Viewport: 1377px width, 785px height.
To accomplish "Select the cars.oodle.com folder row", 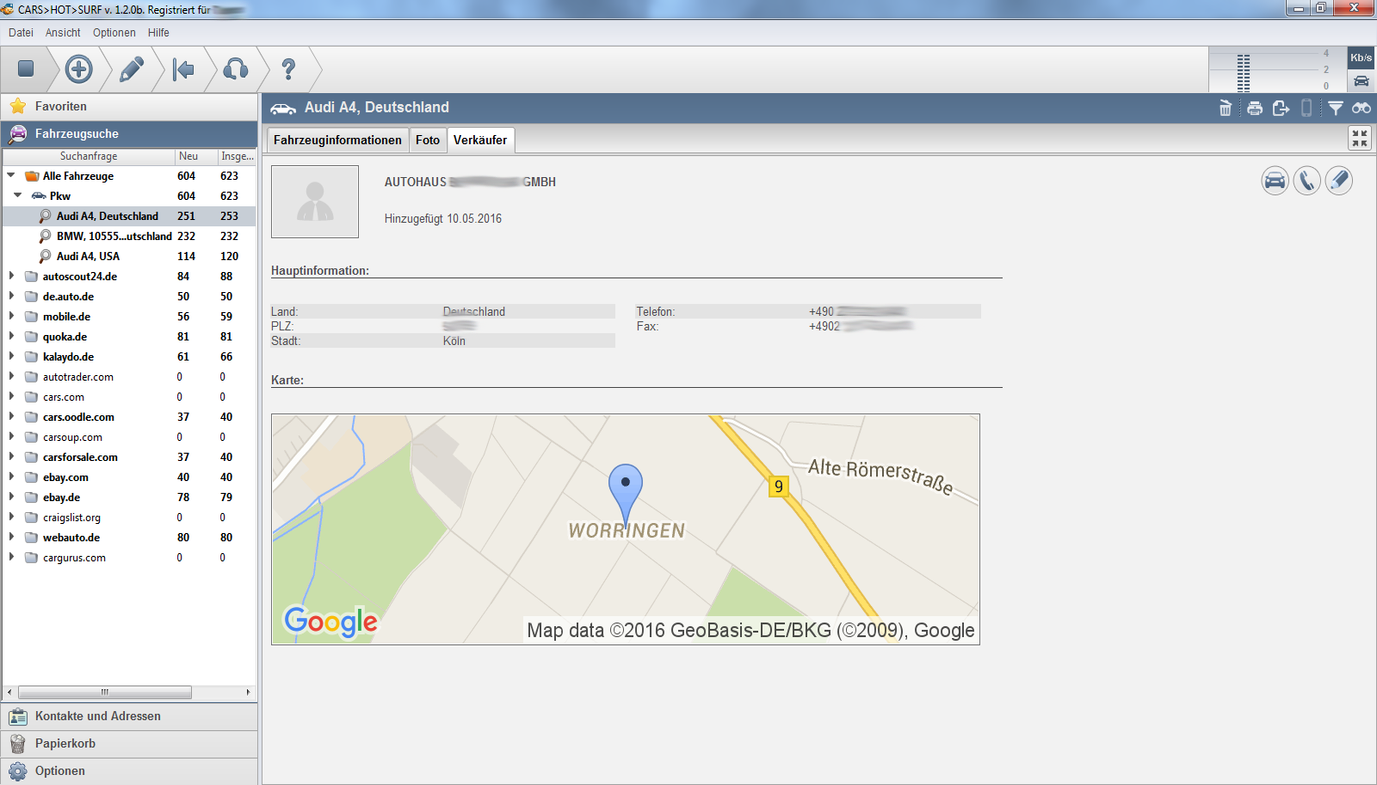I will pos(129,417).
